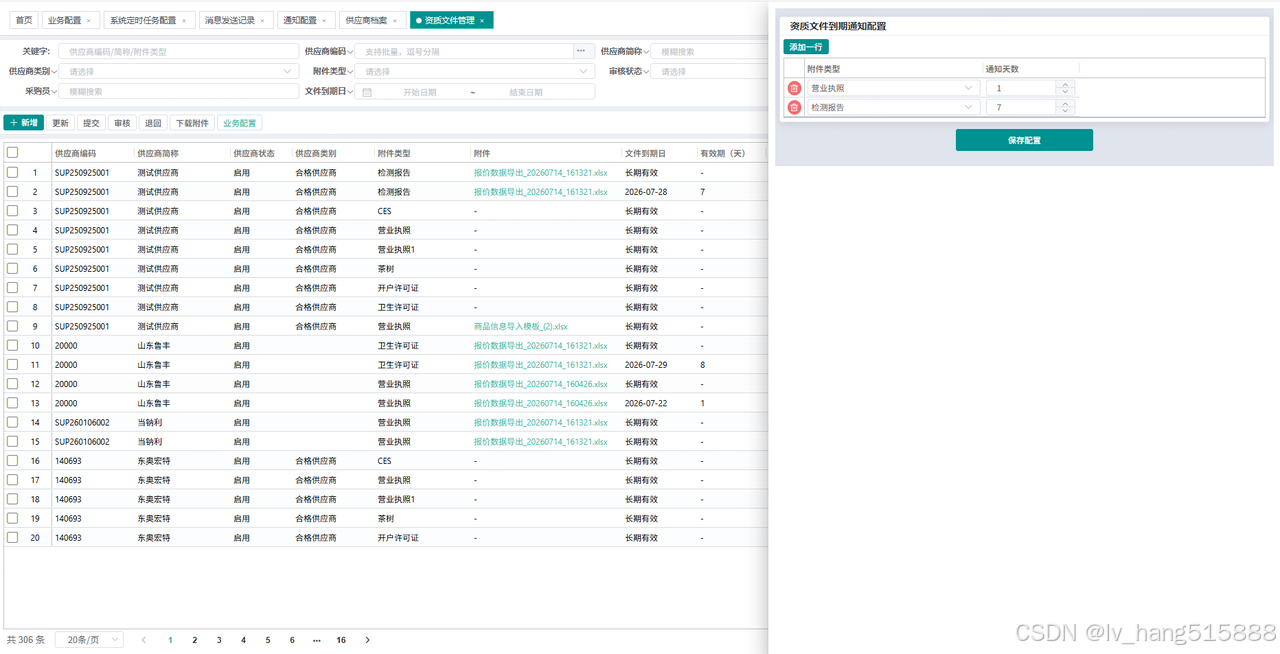
Task: Tick the checkbox for row 14 当钠利
Action: click(x=12, y=422)
